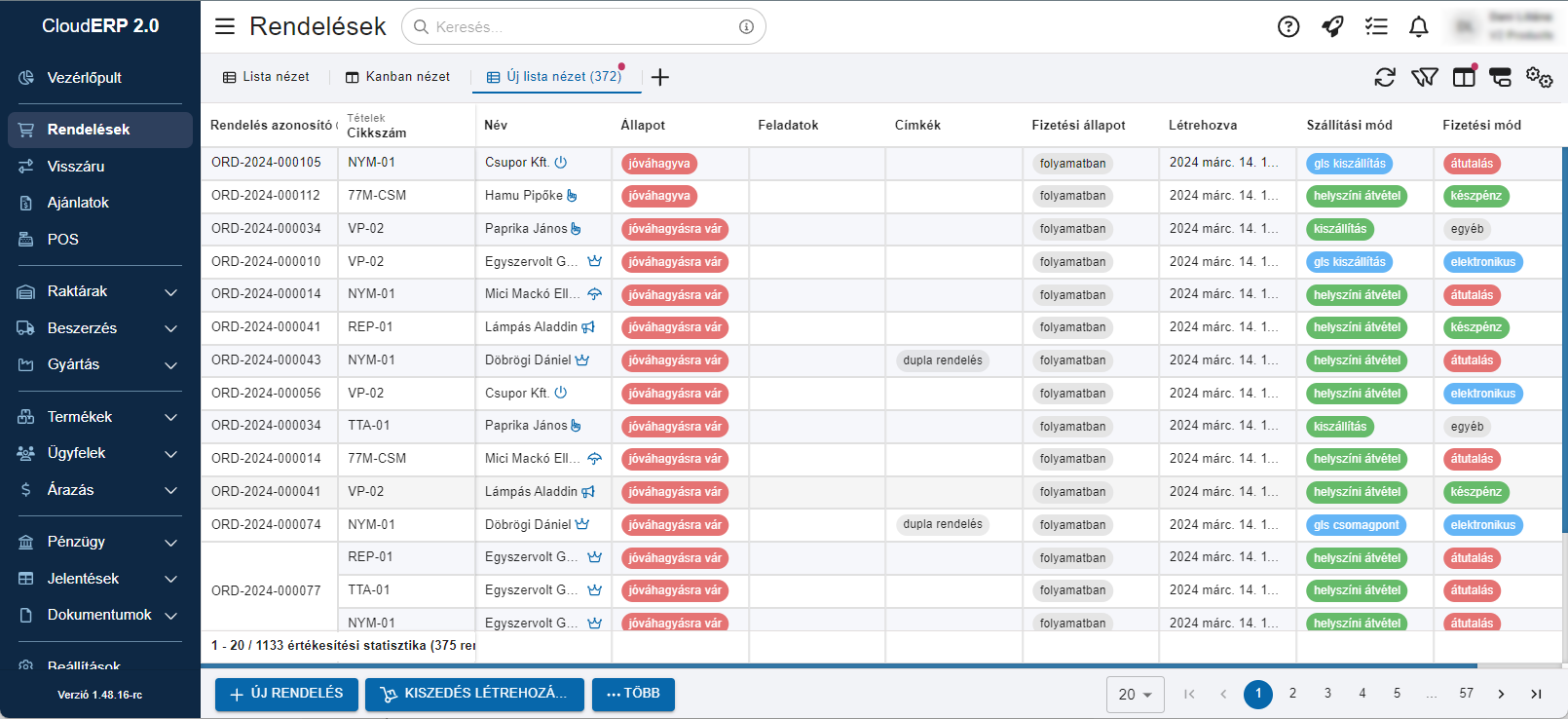The width and height of the screenshot is (1568, 719).
Task: Click the info icon in search box
Action: pyautogui.click(x=746, y=27)
